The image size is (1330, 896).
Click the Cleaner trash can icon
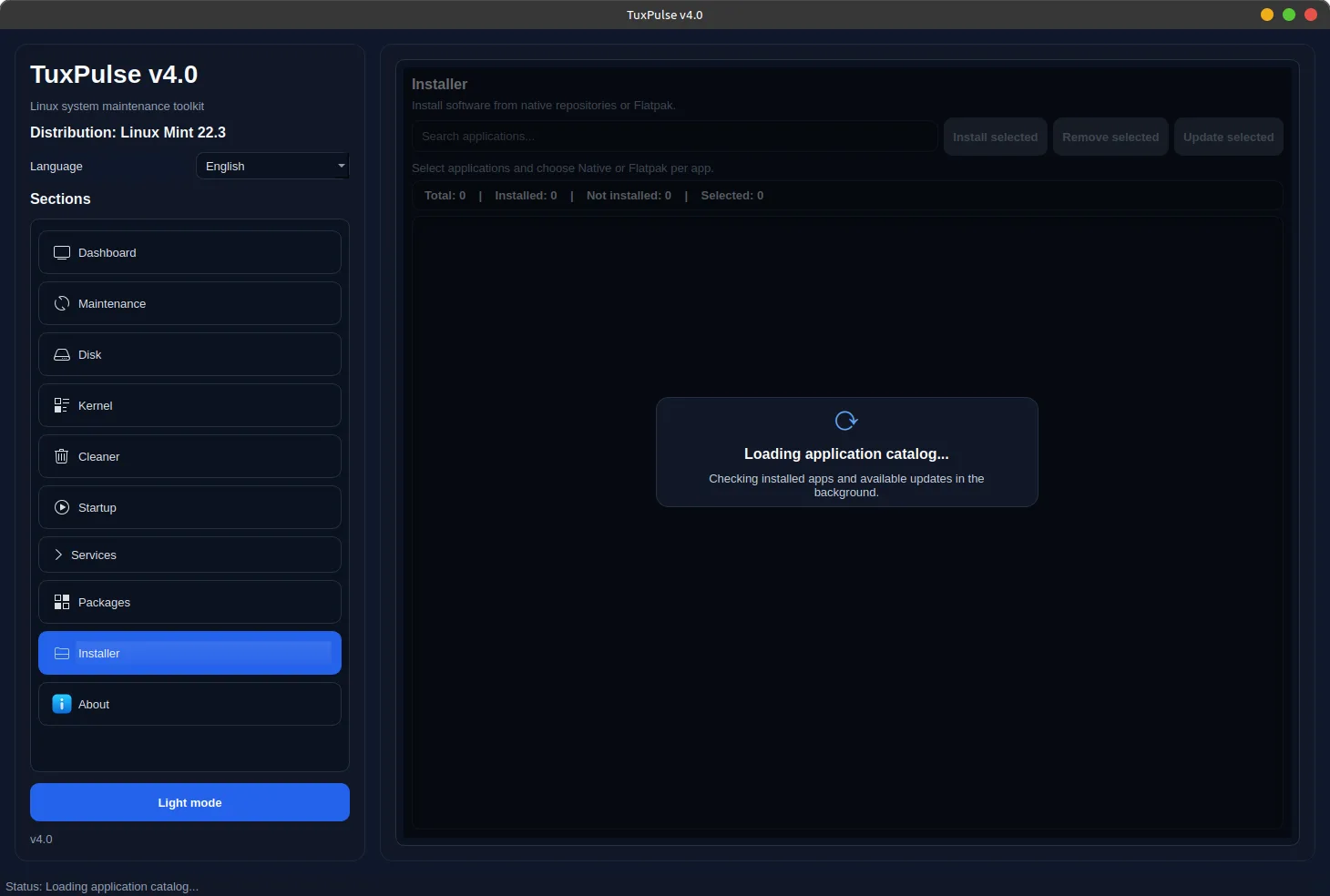click(62, 457)
